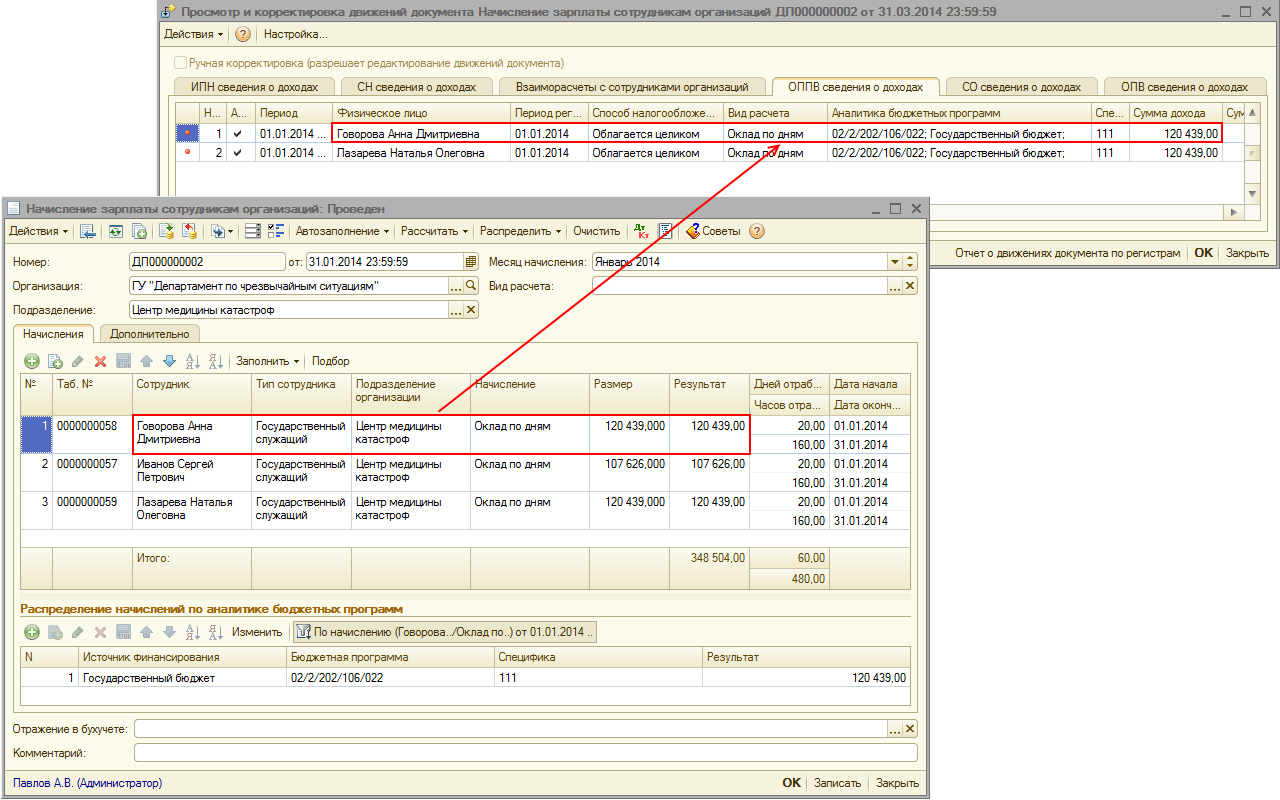Click sort ascending icon in Начисления toolbar
Image resolution: width=1280 pixels, height=800 pixels.
[193, 361]
